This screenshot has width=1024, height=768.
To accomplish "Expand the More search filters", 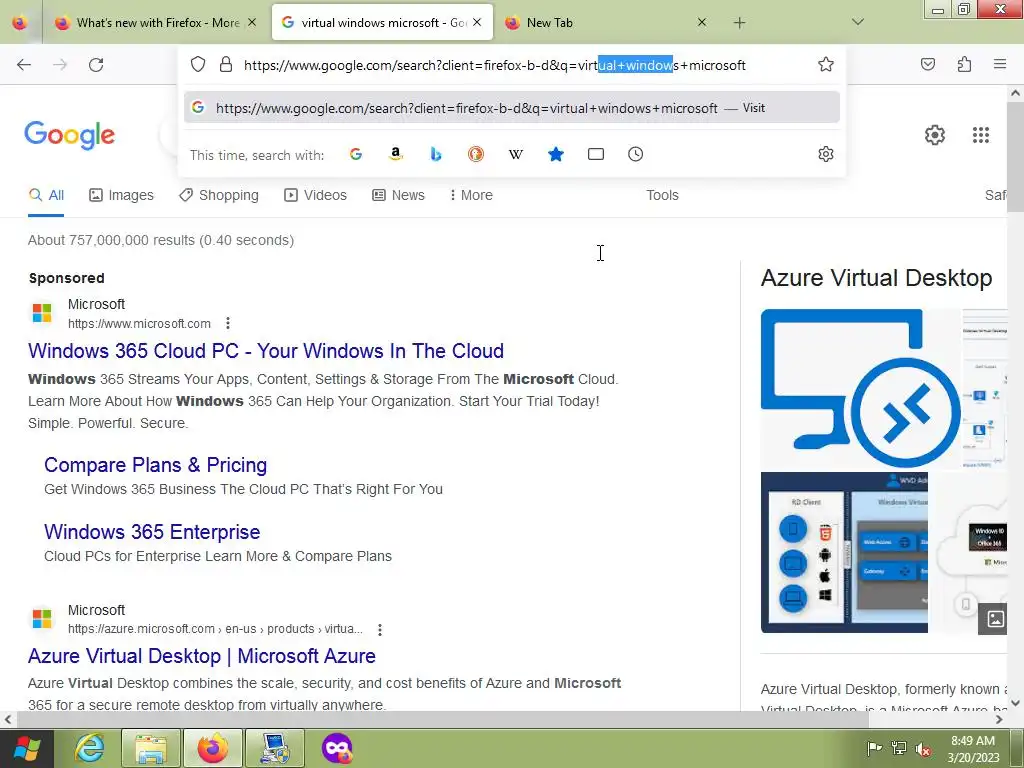I will click(x=471, y=195).
